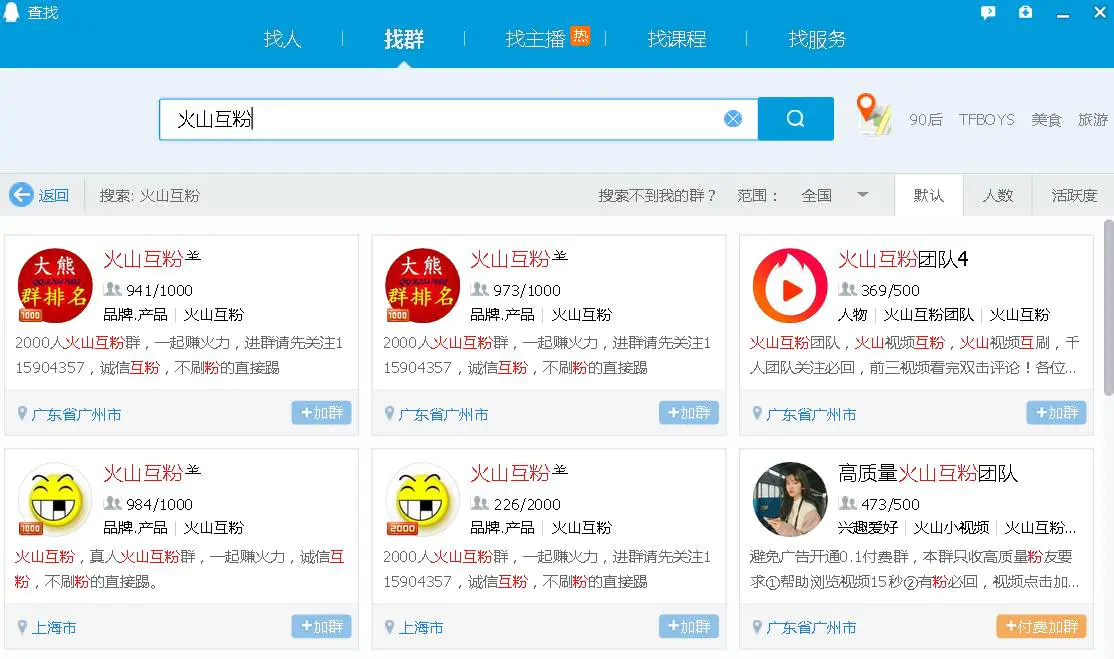Image resolution: width=1114 pixels, height=659 pixels.
Task: Select the 美食 suggested tag
Action: [1046, 119]
